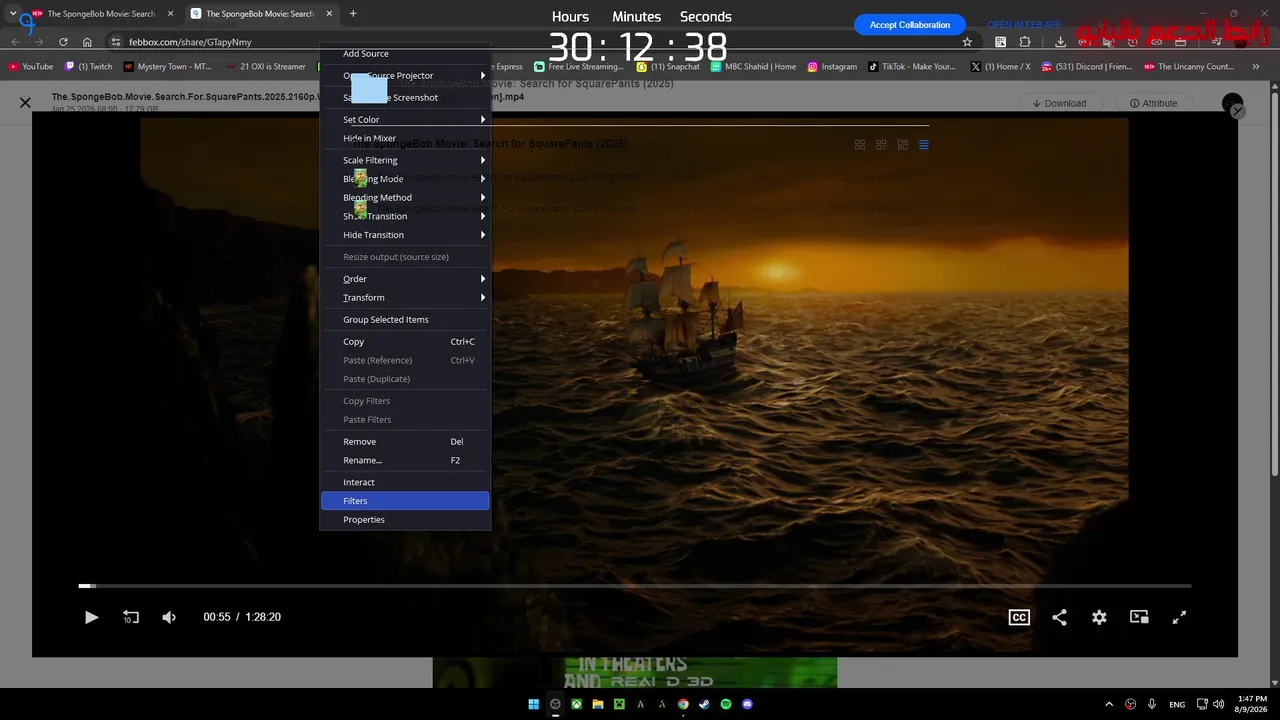Follow the OPEN IN FEB APP link
Viewport: 1280px width, 720px height.
click(1024, 25)
